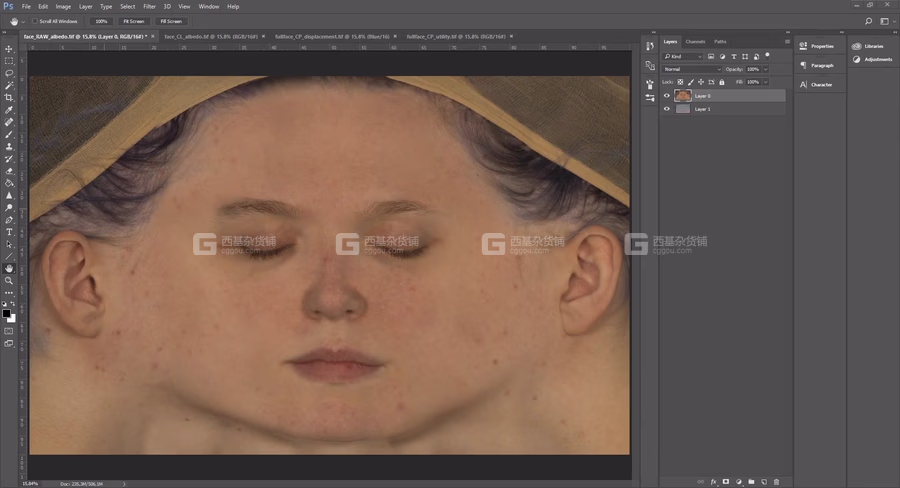This screenshot has width=900, height=488.
Task: Select the Dodge tool
Action: click(x=9, y=207)
